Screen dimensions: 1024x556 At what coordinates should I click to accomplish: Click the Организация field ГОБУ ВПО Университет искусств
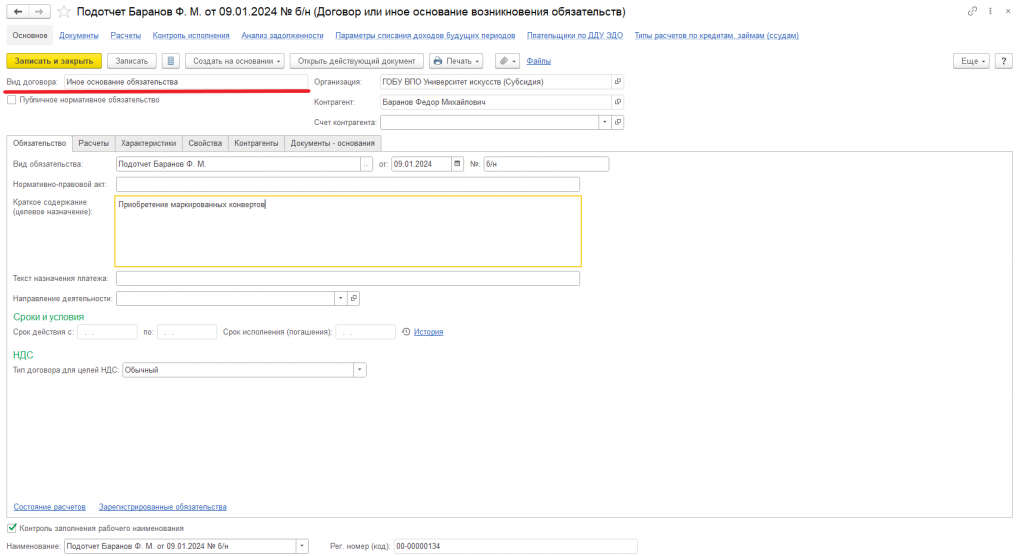pos(495,82)
